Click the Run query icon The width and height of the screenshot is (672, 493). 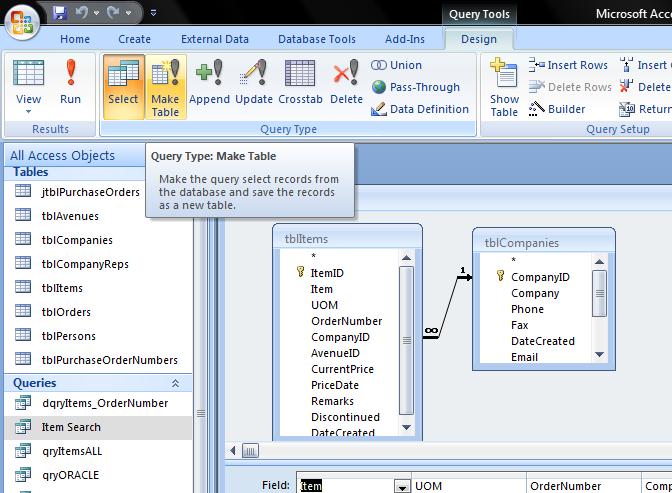(x=70, y=82)
